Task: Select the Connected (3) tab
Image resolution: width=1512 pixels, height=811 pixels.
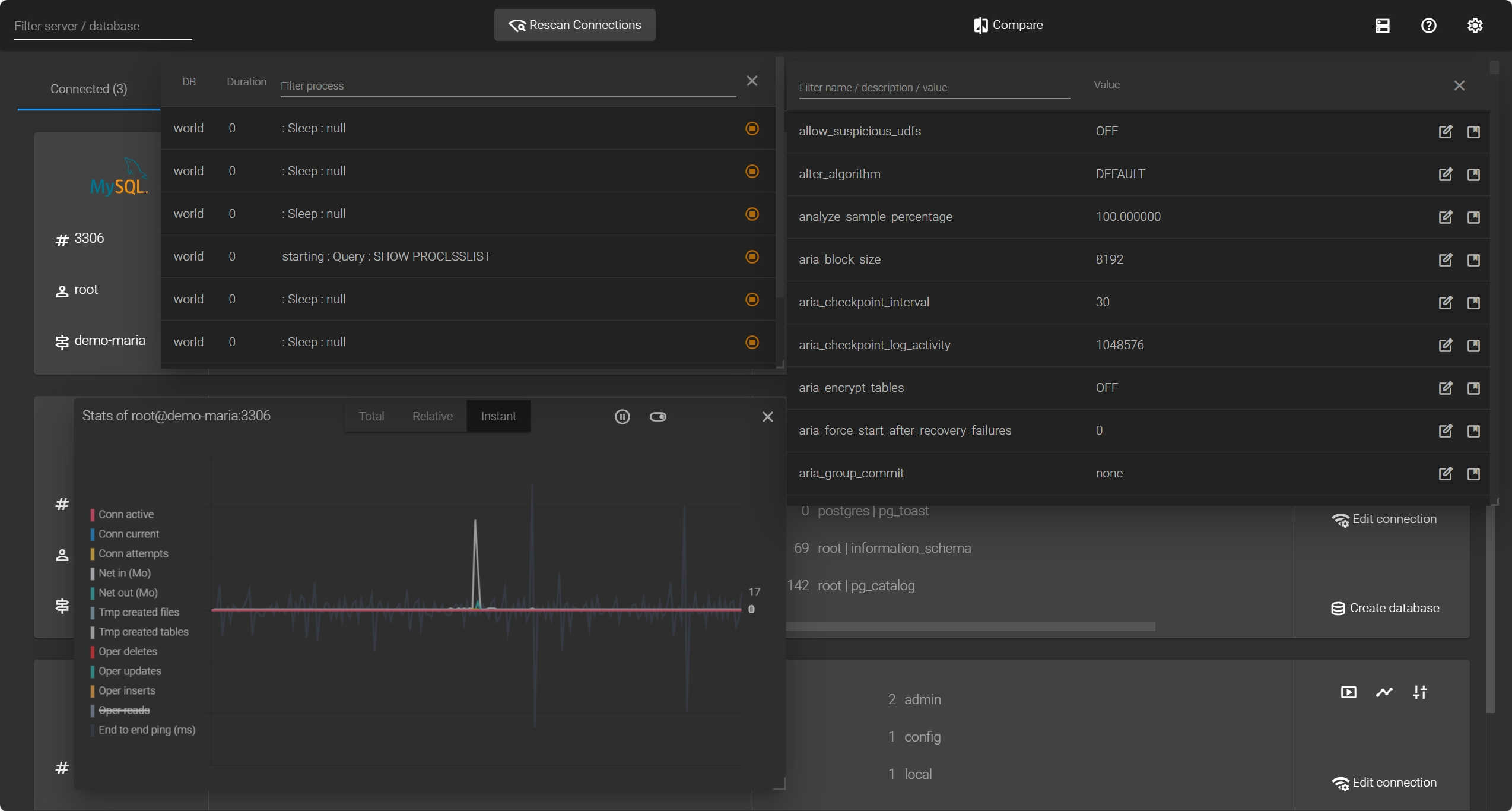Action: [89, 89]
